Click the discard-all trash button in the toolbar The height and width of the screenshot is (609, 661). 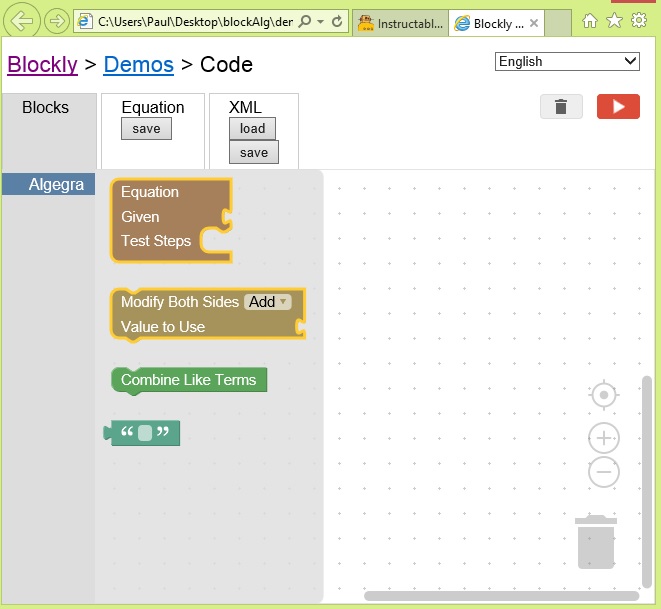[561, 107]
